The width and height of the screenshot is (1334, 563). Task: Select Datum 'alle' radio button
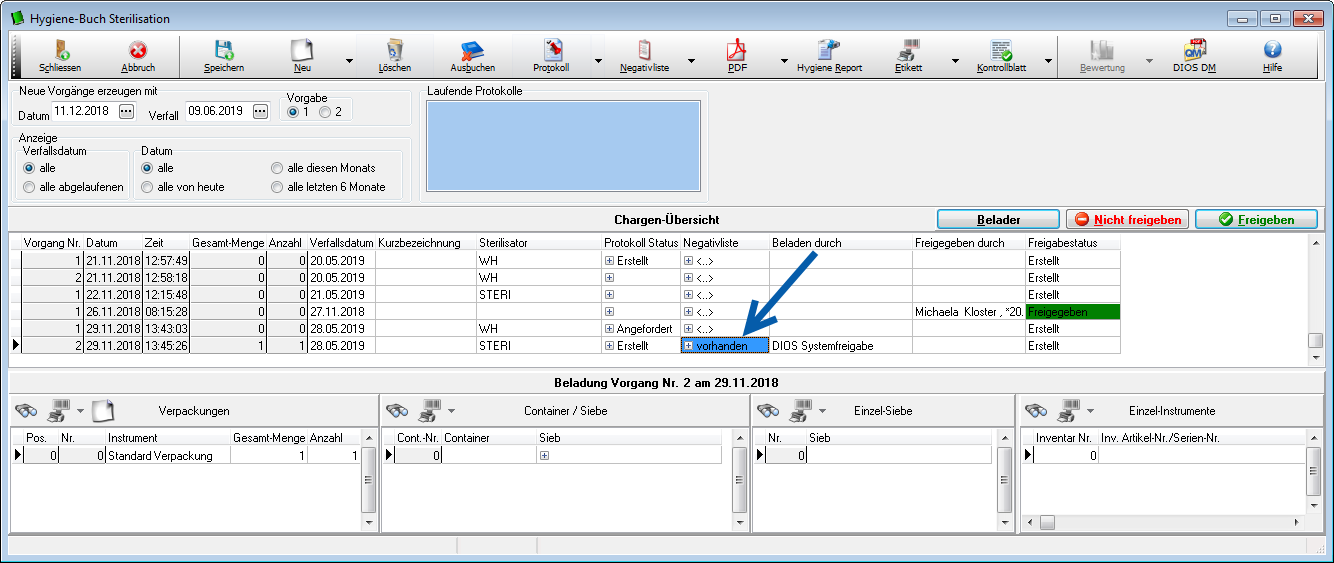(x=147, y=168)
